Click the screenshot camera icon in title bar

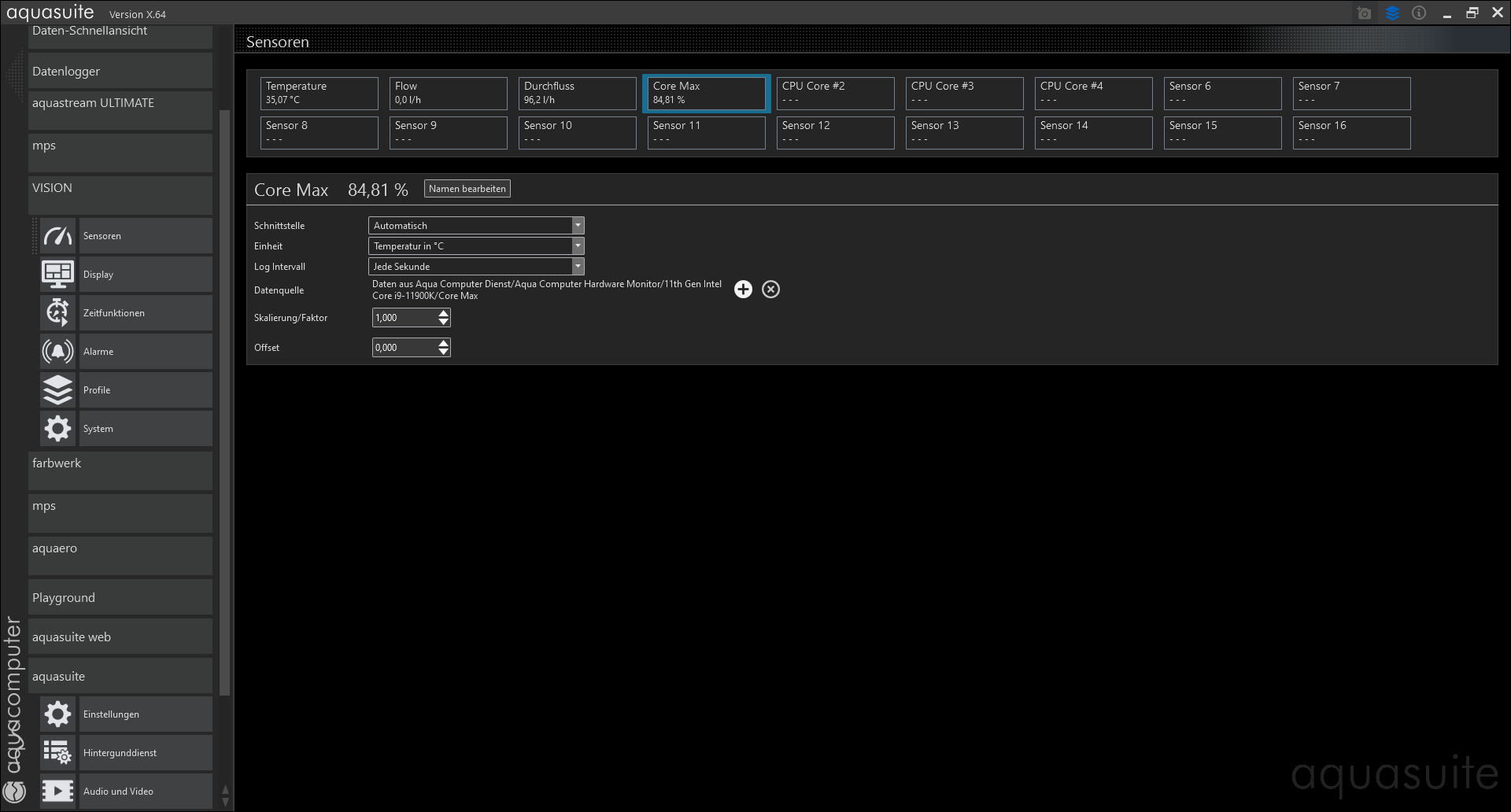click(x=1364, y=13)
